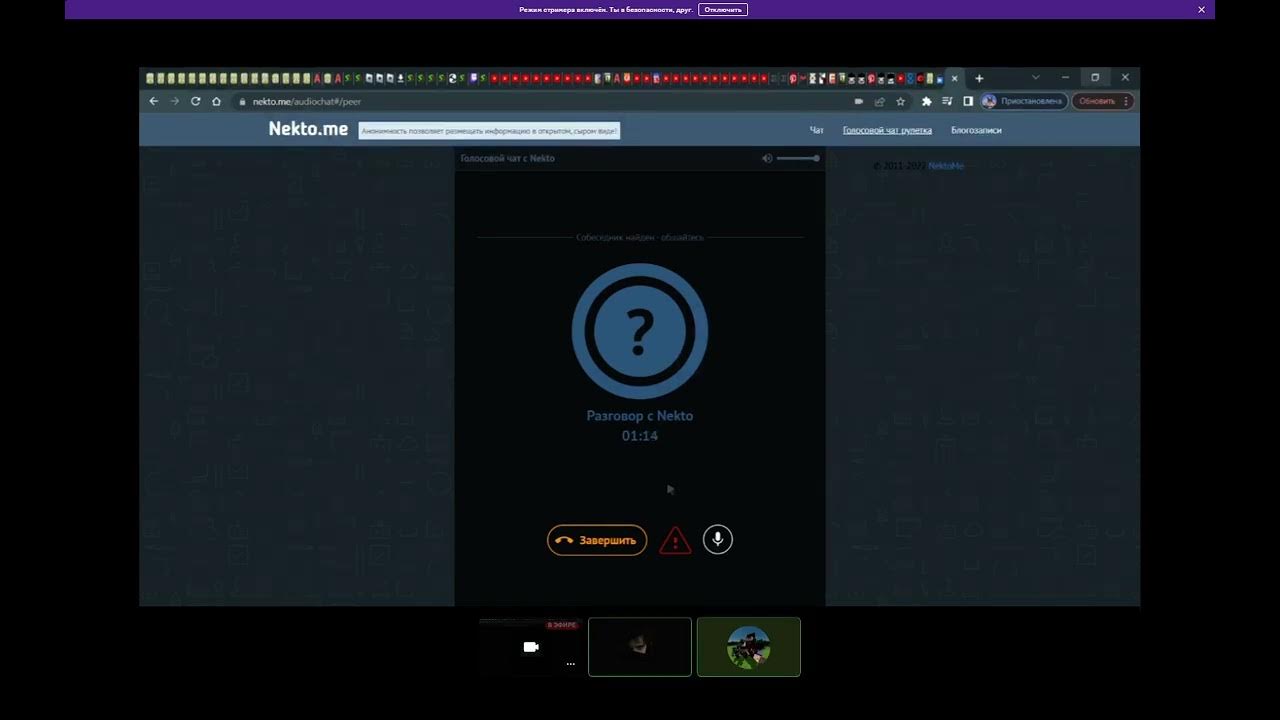Click the browser back arrow
The width and height of the screenshot is (1280, 720).
pyautogui.click(x=154, y=101)
